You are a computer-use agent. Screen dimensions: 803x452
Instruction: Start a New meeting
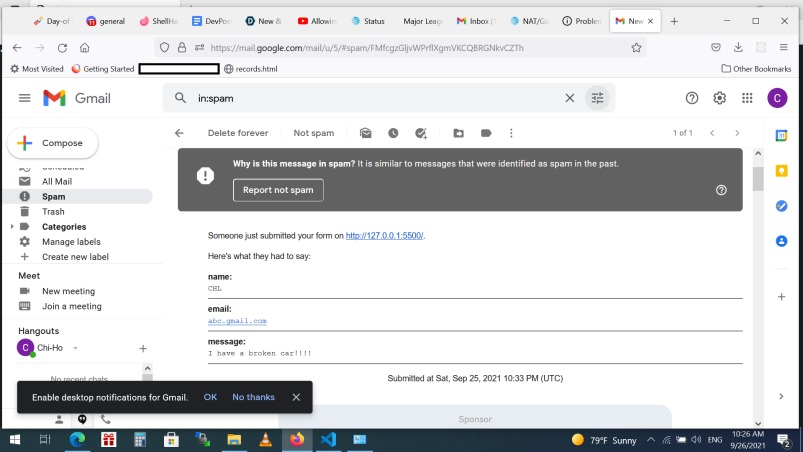tap(68, 291)
